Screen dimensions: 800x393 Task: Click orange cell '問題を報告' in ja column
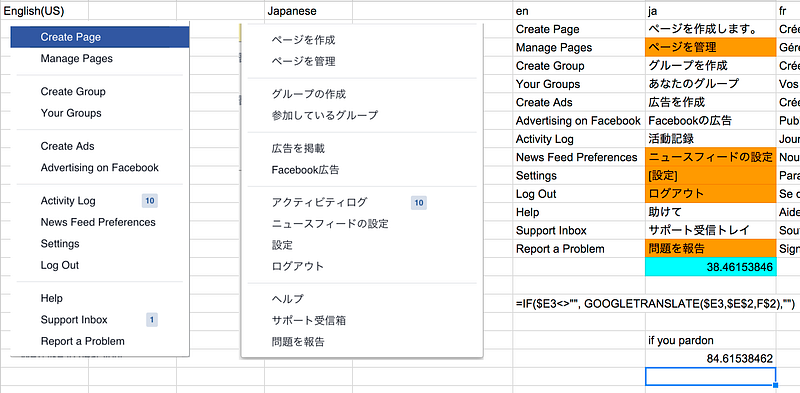coord(711,249)
